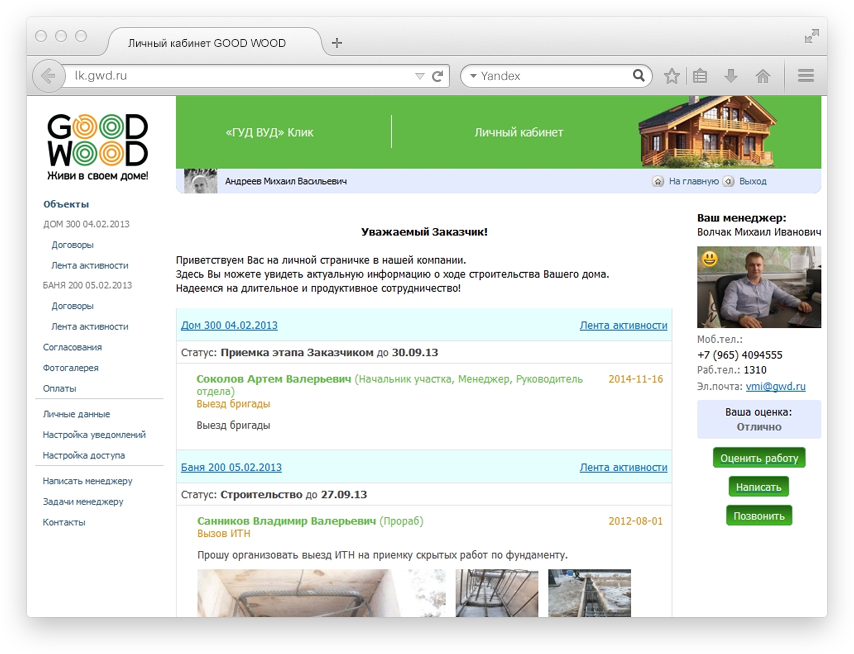The width and height of the screenshot is (854, 654).
Task: Open the Фотогалерея sidebar link
Action: 71,368
